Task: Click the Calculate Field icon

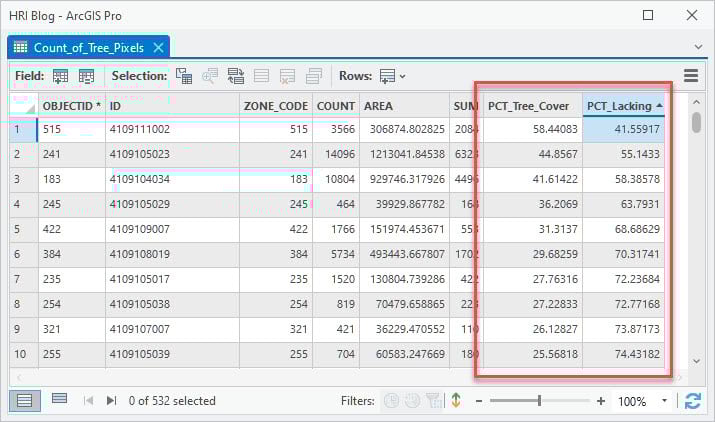Action: (x=86, y=76)
